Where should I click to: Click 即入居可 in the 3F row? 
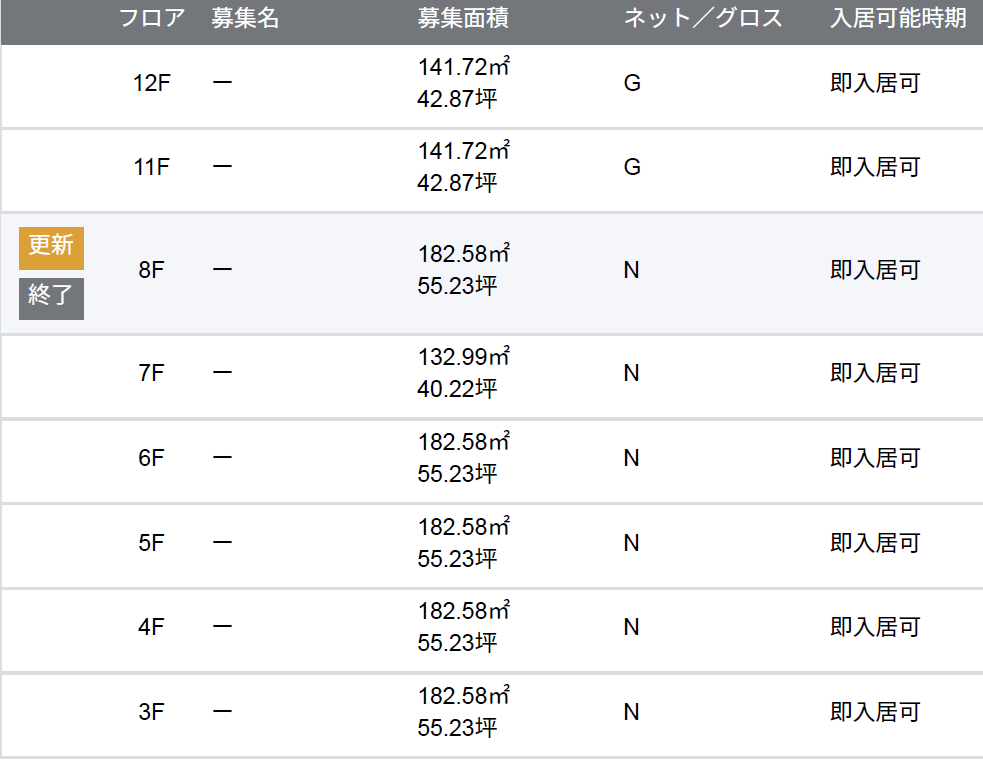(874, 713)
